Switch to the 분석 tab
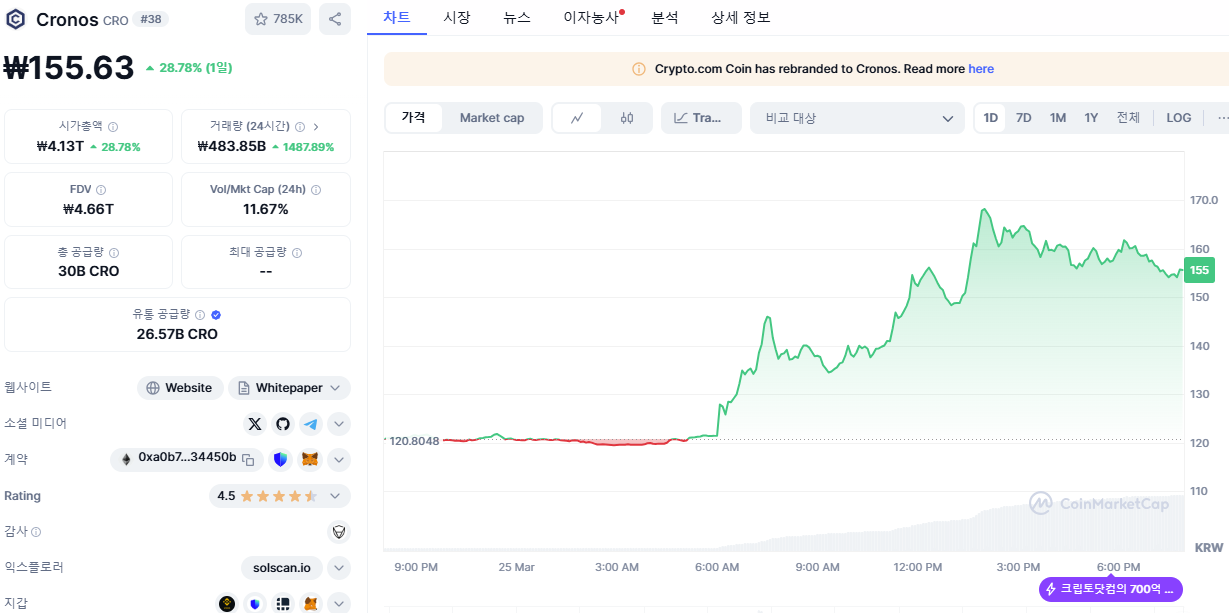The image size is (1229, 613). click(x=664, y=17)
